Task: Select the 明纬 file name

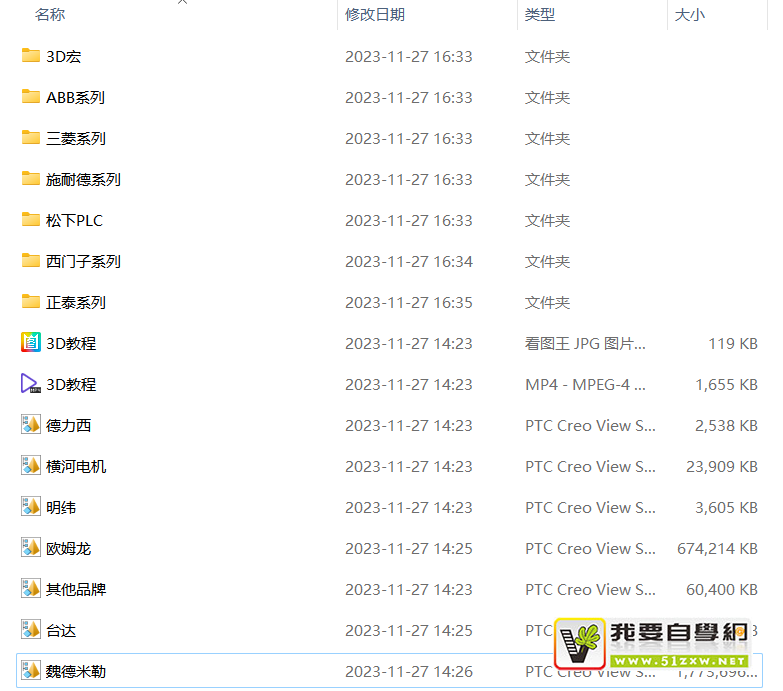Action: point(61,507)
